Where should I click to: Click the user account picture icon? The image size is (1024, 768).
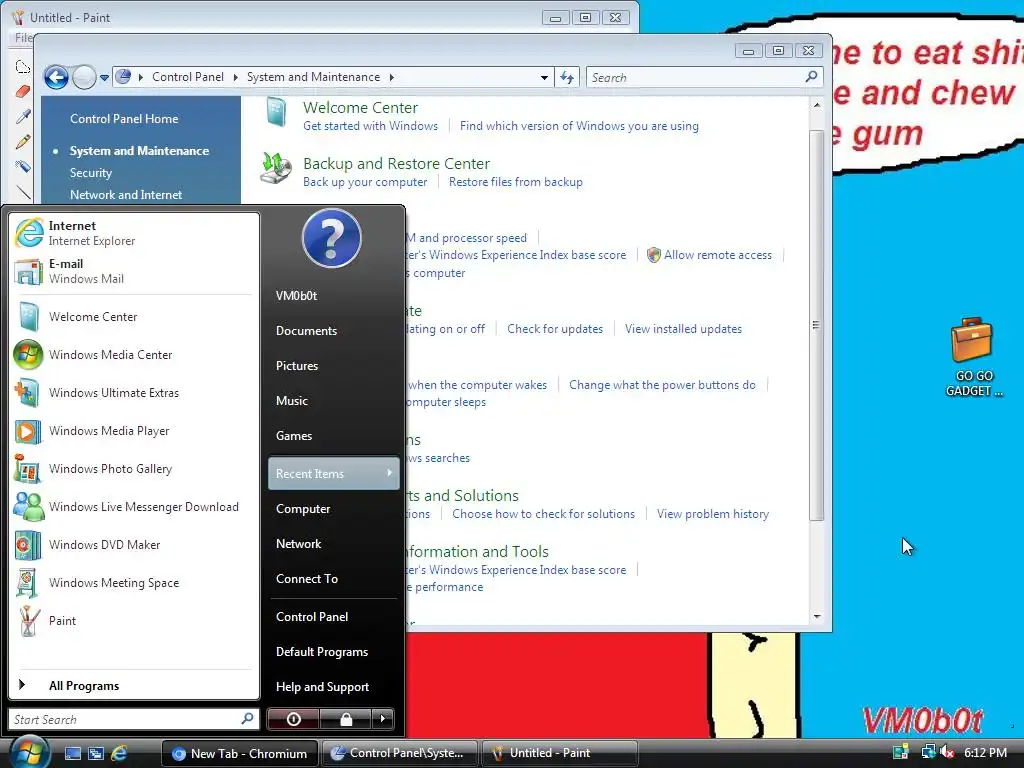[332, 238]
